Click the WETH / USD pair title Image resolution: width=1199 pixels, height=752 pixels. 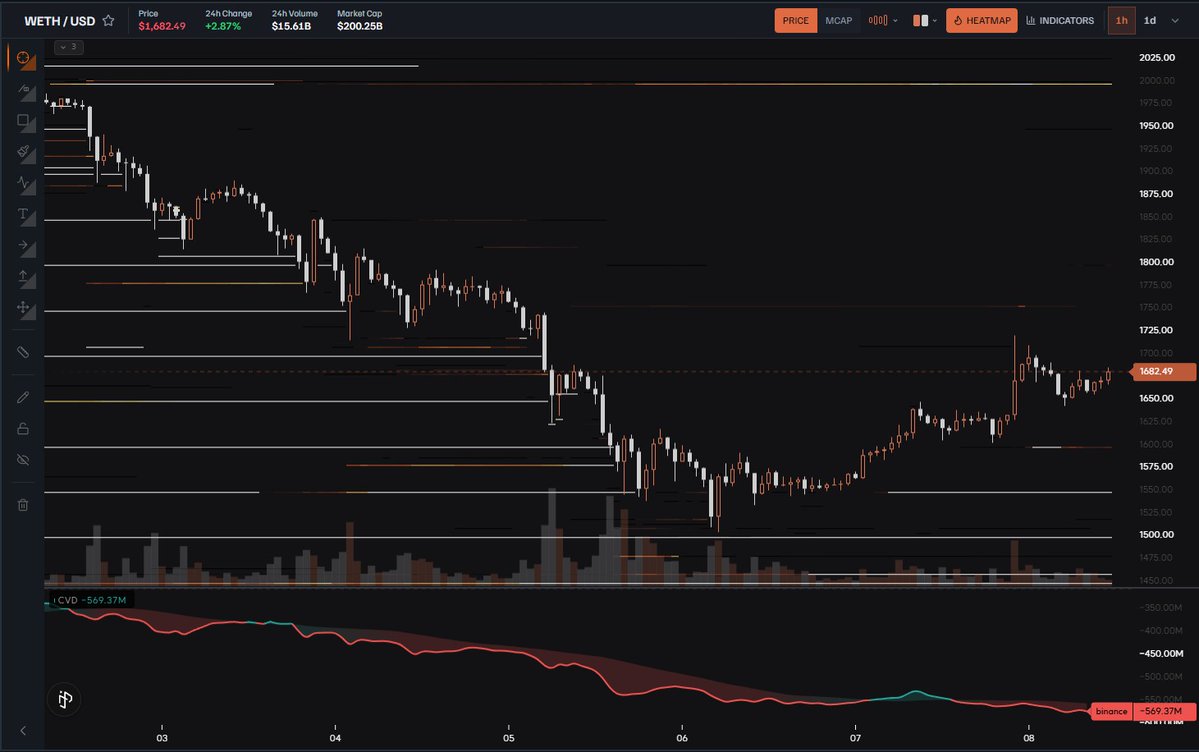pos(60,21)
